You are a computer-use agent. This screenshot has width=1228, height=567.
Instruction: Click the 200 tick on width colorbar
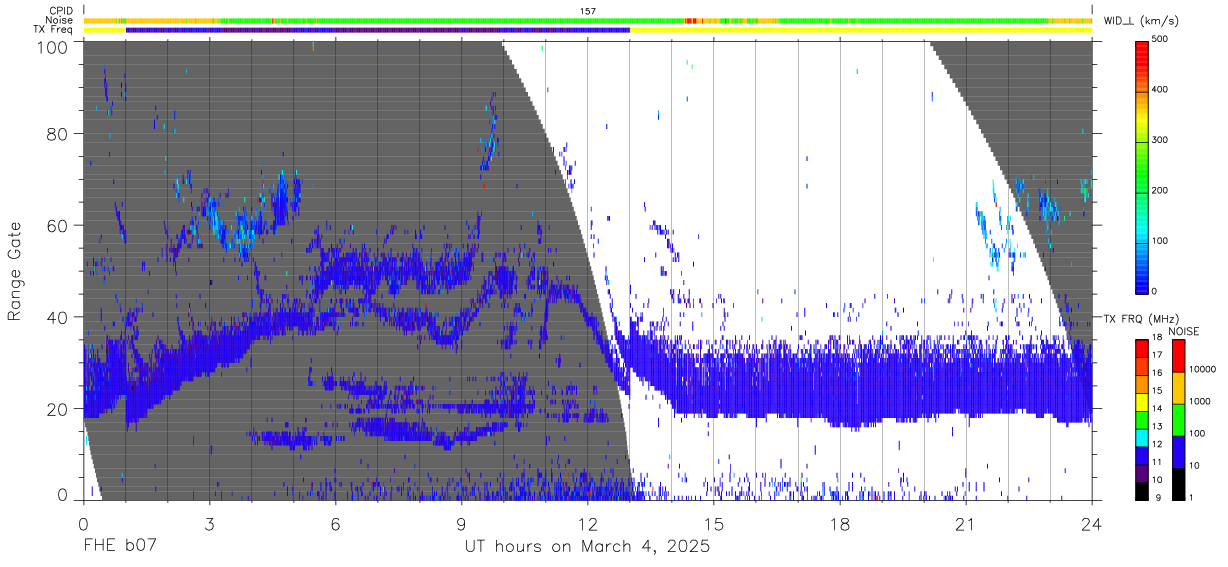tap(1160, 190)
